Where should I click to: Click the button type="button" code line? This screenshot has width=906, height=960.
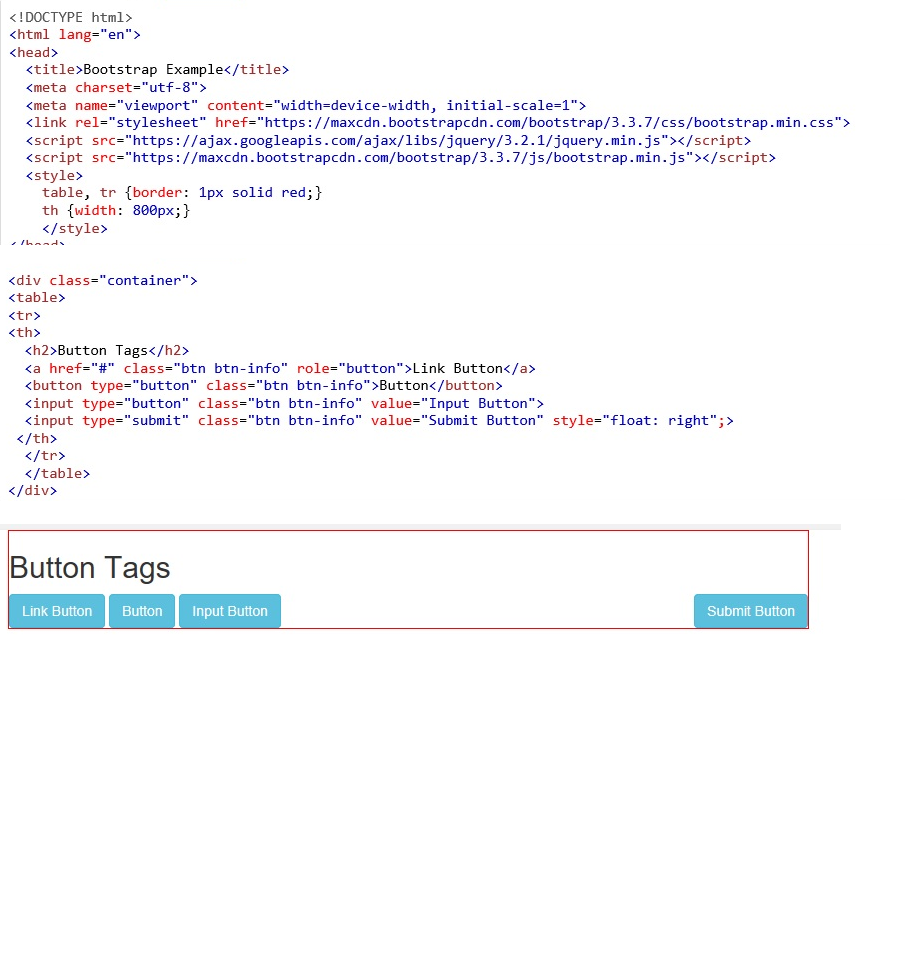click(264, 386)
